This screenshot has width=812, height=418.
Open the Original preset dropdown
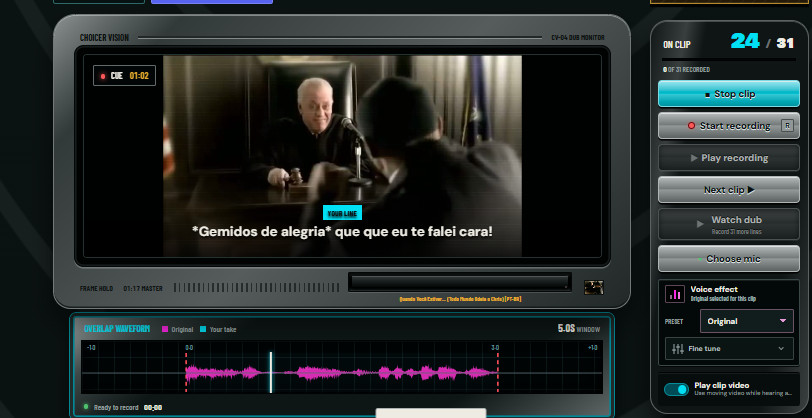click(x=746, y=321)
